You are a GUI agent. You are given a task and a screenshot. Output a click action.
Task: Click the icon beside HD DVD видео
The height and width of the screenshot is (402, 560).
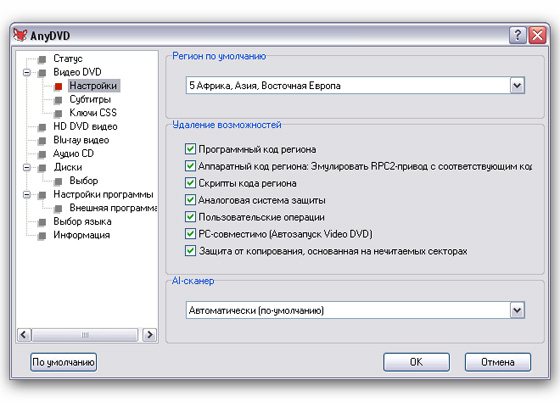tap(42, 127)
